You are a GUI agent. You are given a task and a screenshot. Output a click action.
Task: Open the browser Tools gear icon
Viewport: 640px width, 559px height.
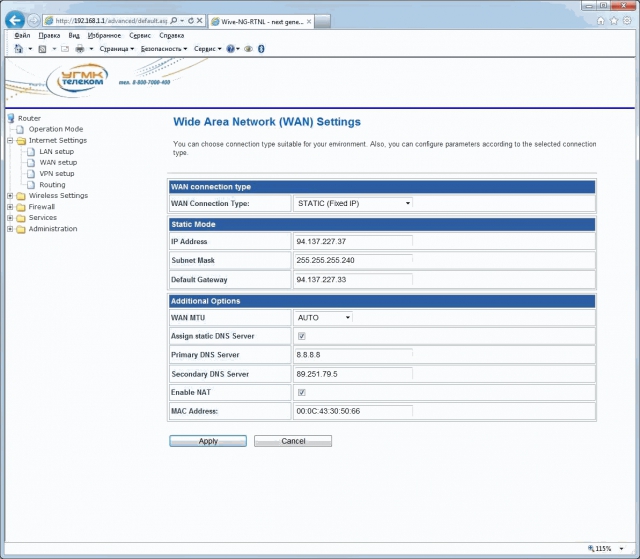point(625,20)
